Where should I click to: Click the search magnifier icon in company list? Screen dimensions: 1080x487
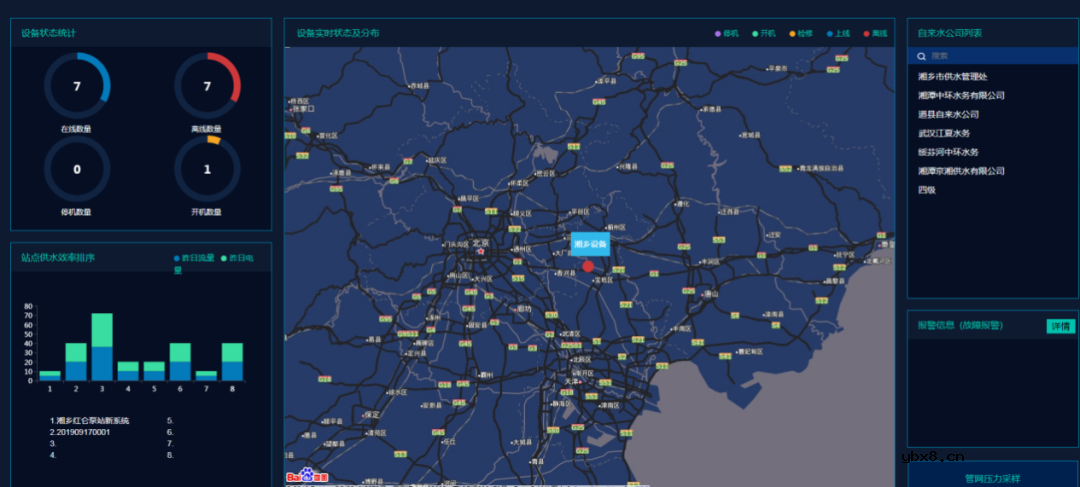coord(921,56)
